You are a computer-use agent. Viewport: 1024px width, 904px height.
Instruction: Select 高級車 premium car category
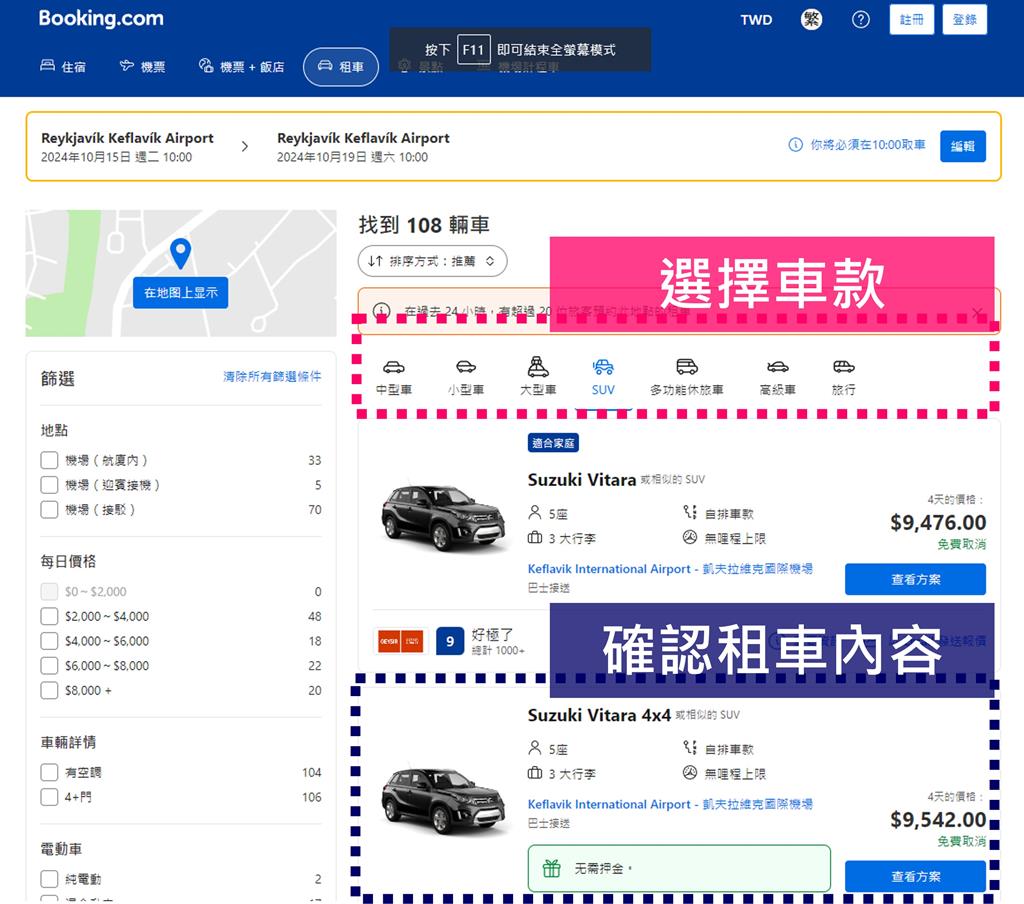click(x=777, y=377)
